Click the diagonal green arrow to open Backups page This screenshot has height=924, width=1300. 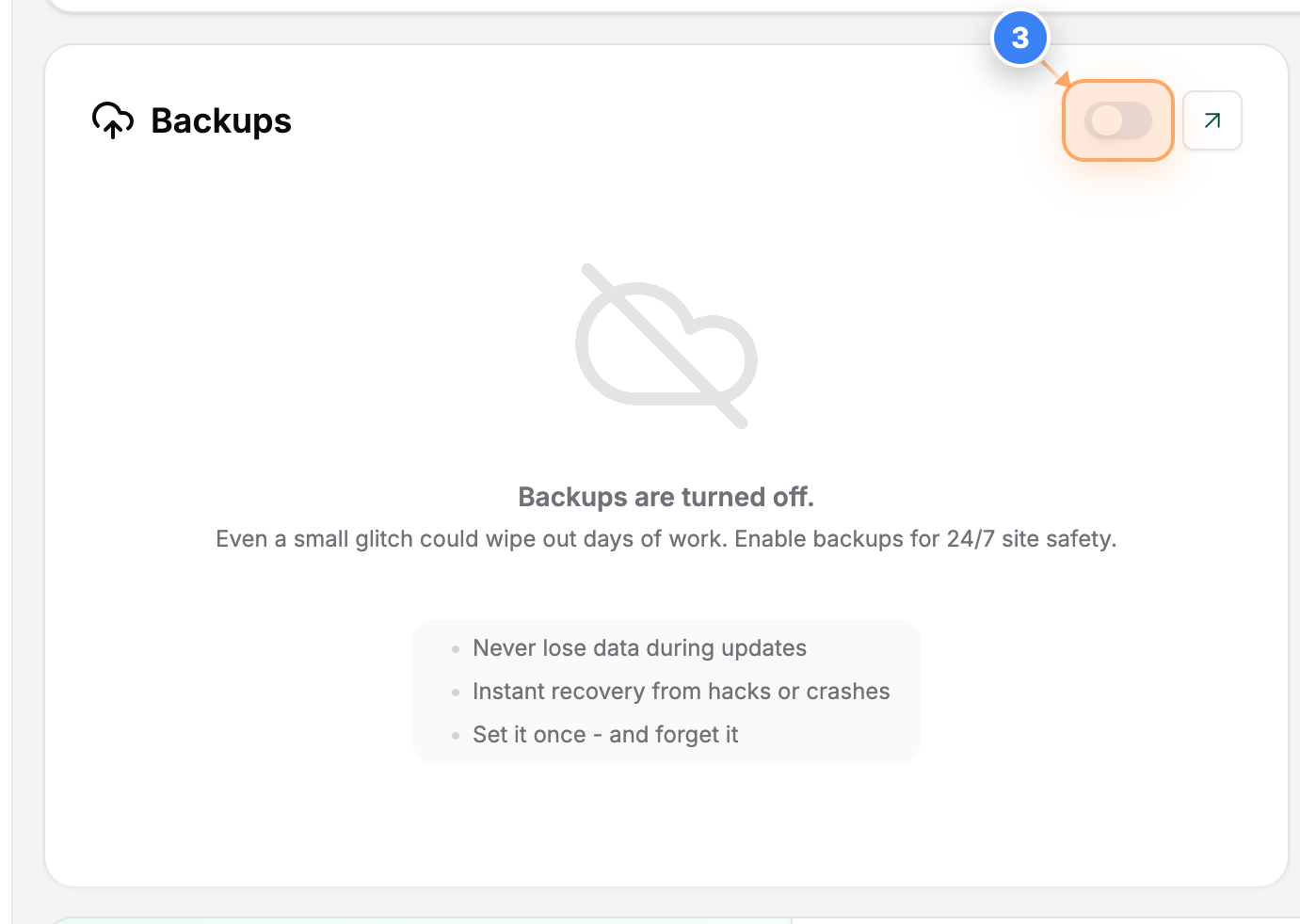coord(1212,120)
